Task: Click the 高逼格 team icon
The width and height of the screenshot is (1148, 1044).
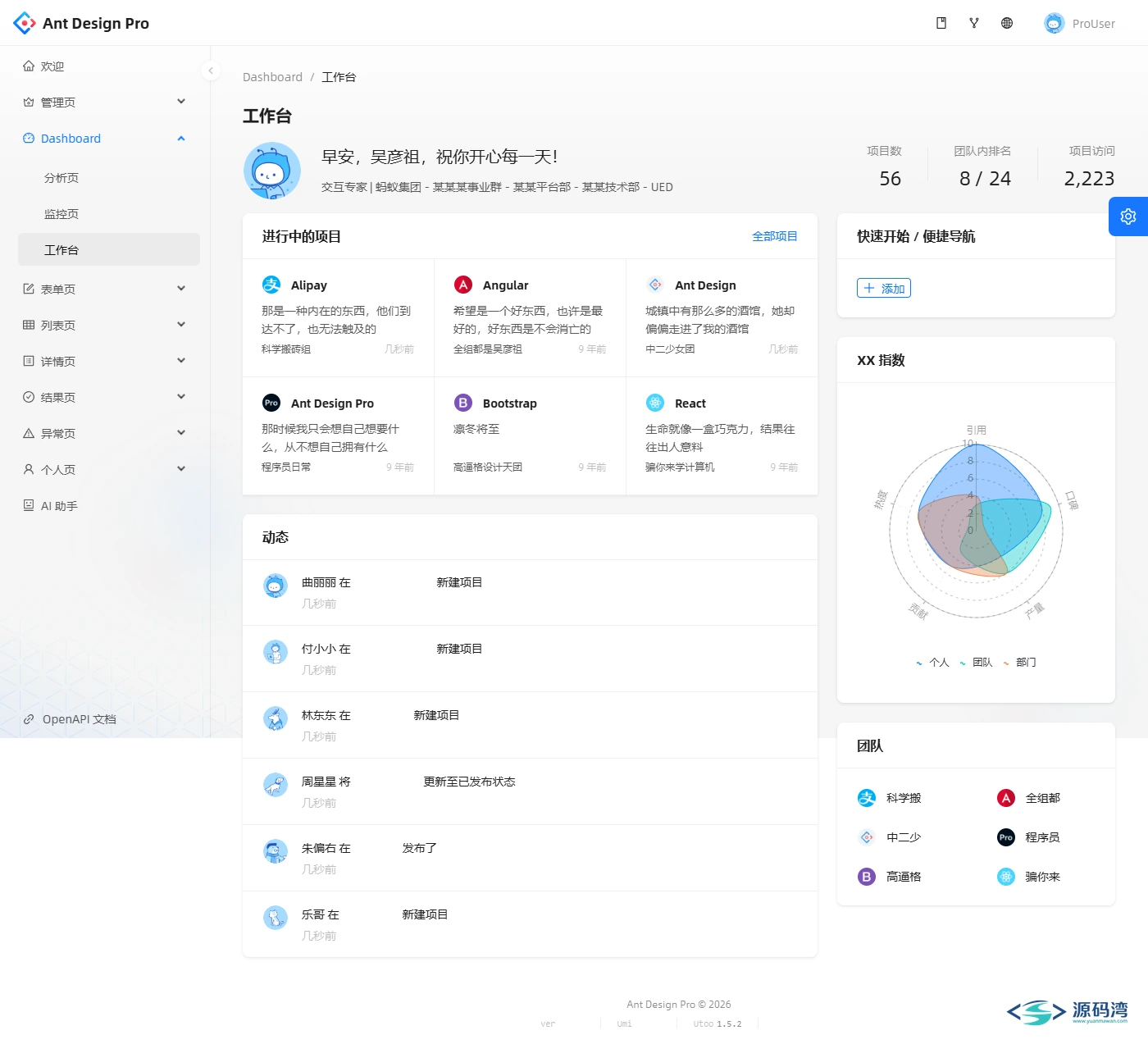Action: tap(867, 877)
